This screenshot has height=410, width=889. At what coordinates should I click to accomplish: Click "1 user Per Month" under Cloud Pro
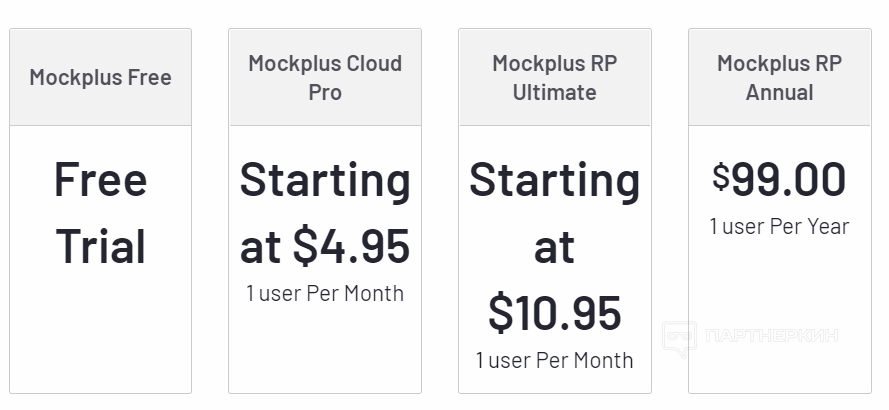click(x=325, y=293)
